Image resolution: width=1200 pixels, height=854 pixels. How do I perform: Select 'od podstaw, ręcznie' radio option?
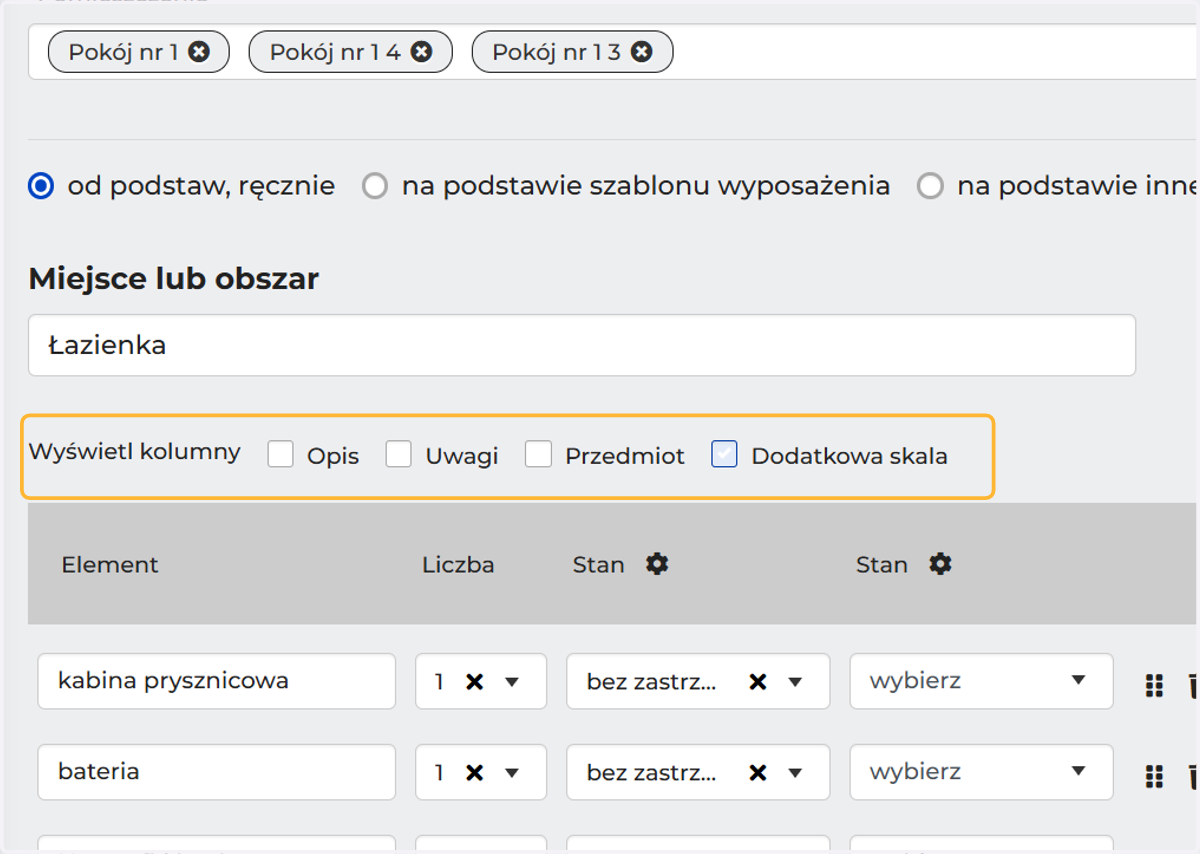[41, 186]
